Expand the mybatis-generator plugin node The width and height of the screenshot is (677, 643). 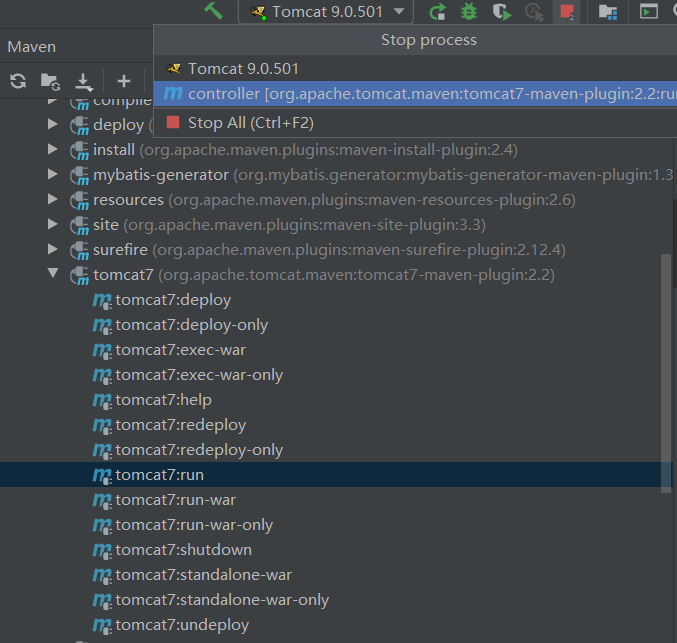(x=53, y=174)
